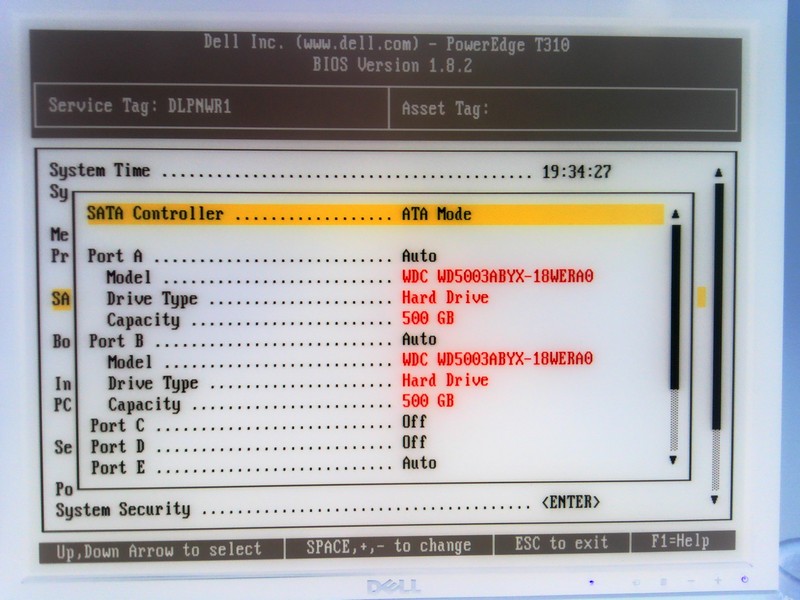This screenshot has width=800, height=600.
Task: Click Port B Auto setting
Action: [419, 340]
